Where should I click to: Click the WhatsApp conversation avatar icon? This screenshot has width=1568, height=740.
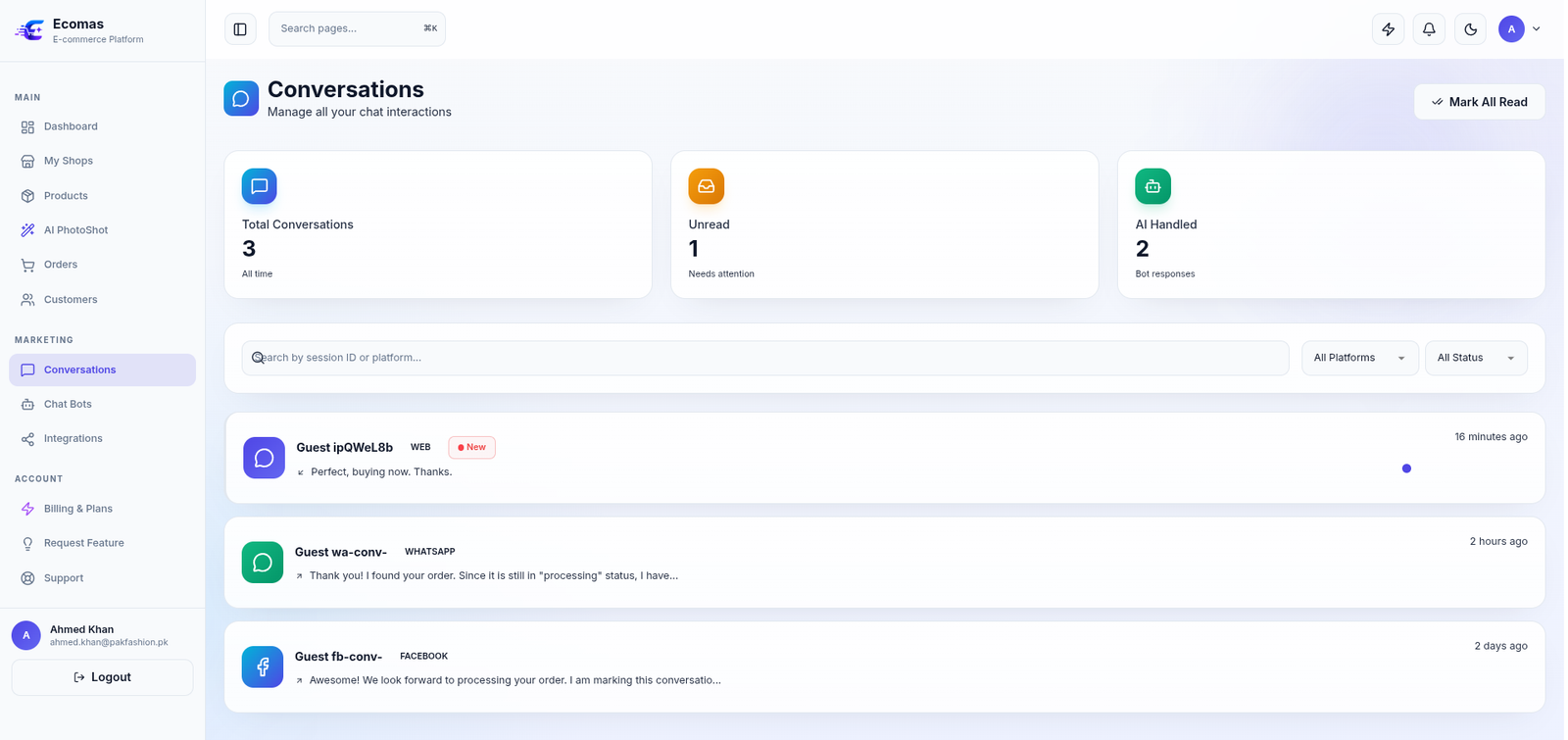point(263,563)
